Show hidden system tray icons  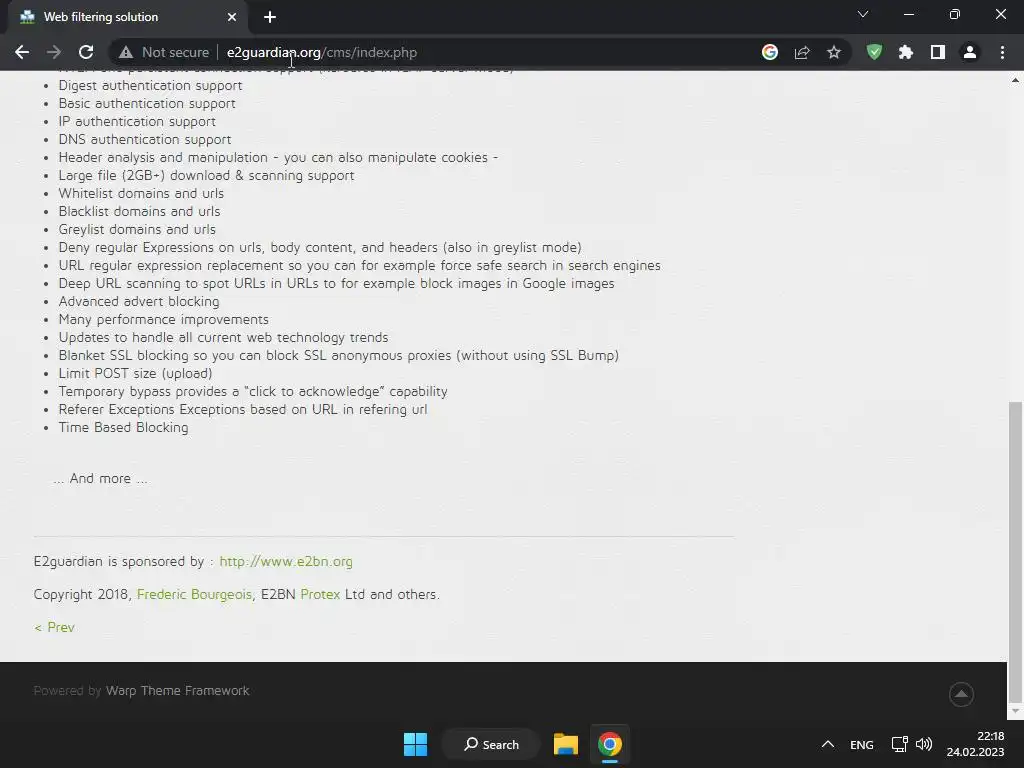[827, 744]
